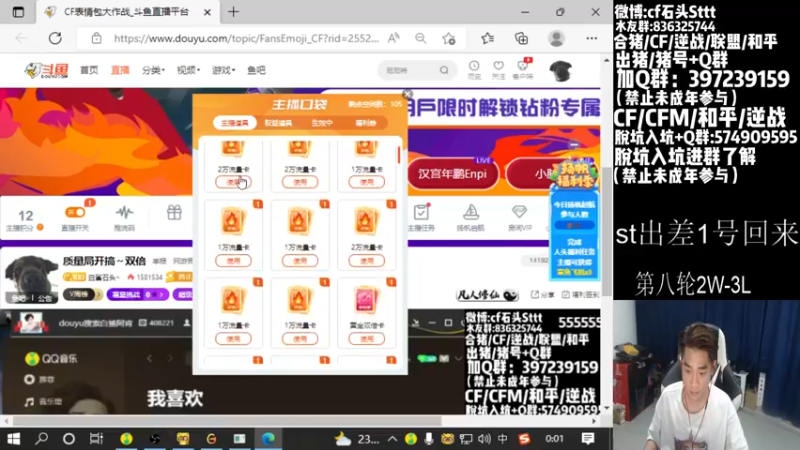This screenshot has width=800, height=450.
Task: Open the browser Favorites list icon
Action: [487, 38]
